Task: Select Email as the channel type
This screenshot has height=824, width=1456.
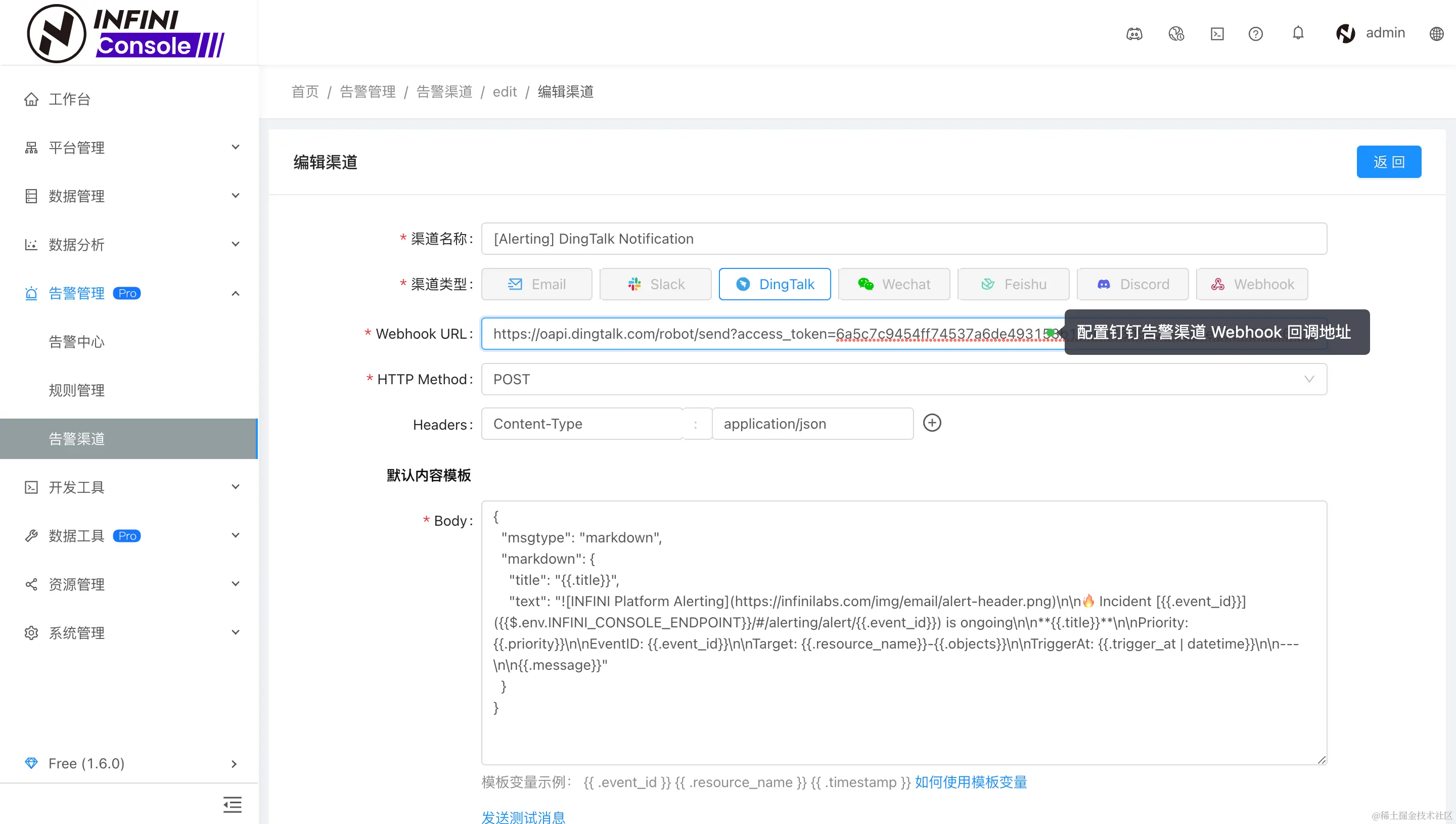Action: point(536,284)
